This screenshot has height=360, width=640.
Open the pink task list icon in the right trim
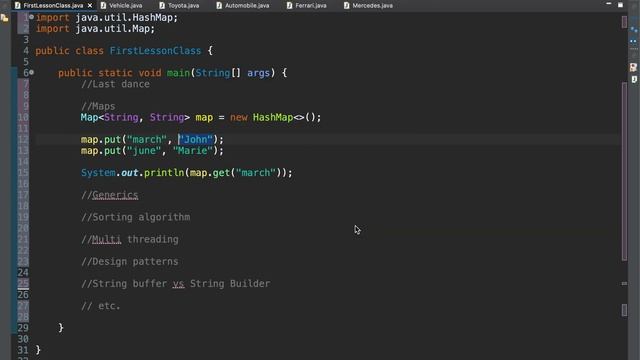[633, 67]
